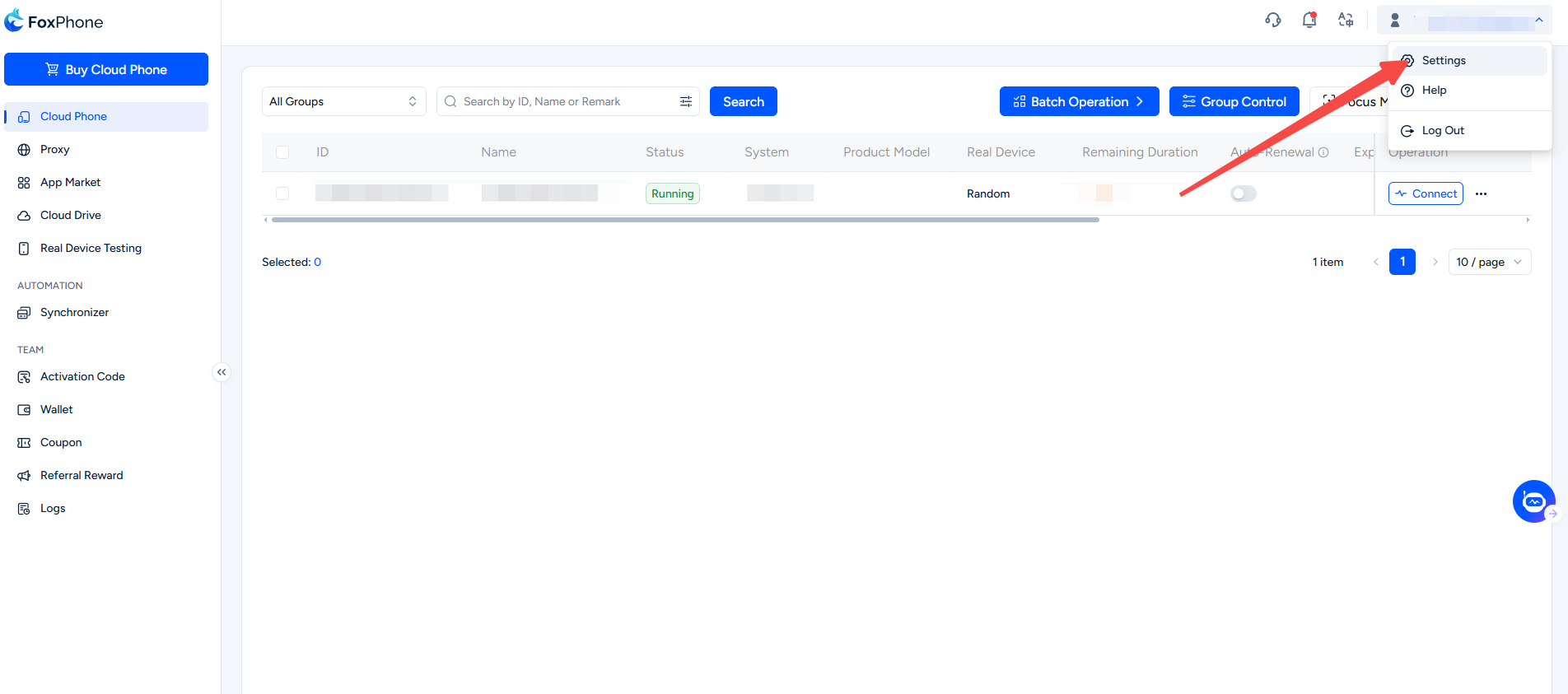1568x694 pixels.
Task: Open Cloud Phone in sidebar
Action: point(106,117)
